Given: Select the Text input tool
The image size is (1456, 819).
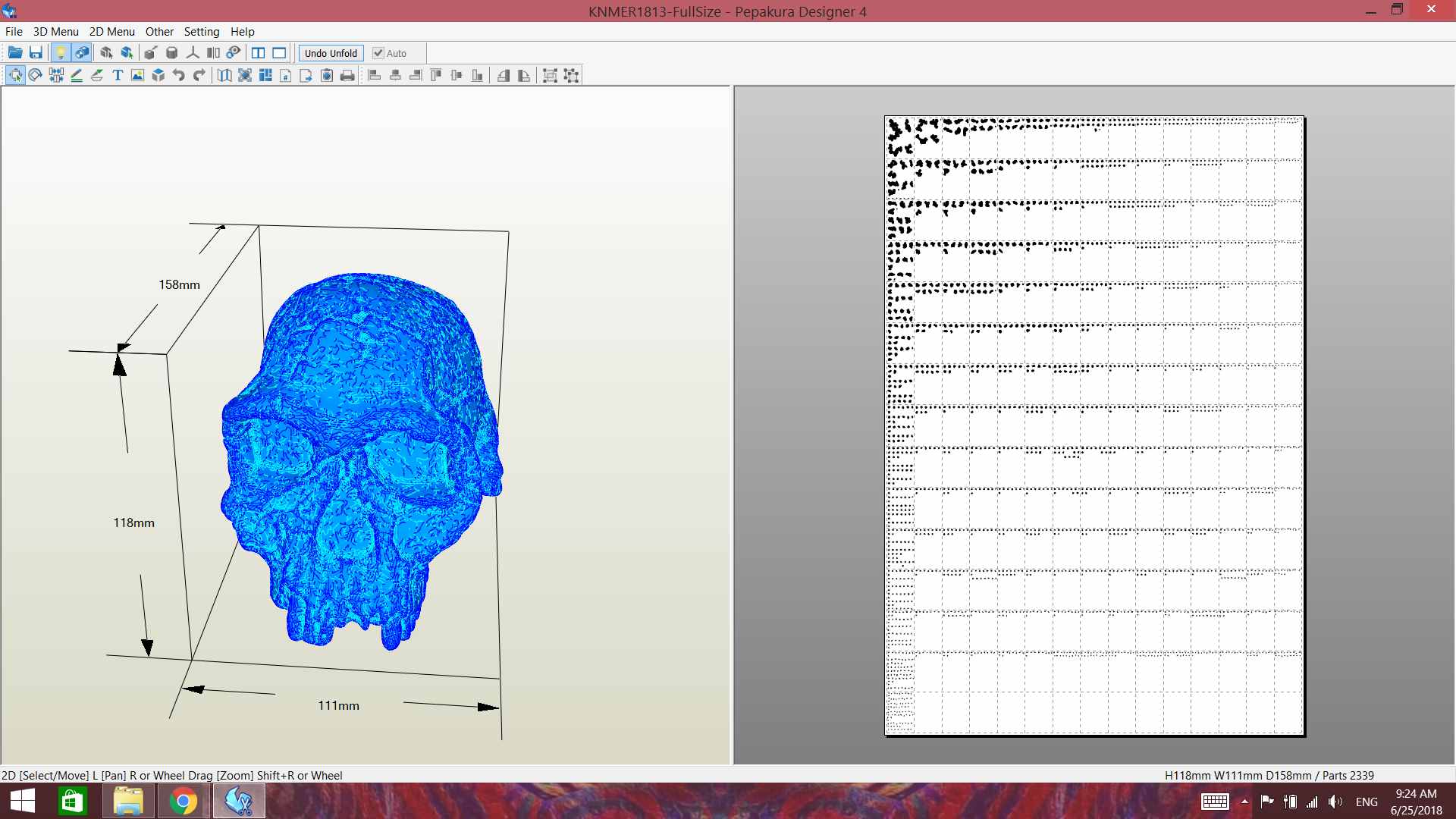Looking at the screenshot, I should [118, 75].
